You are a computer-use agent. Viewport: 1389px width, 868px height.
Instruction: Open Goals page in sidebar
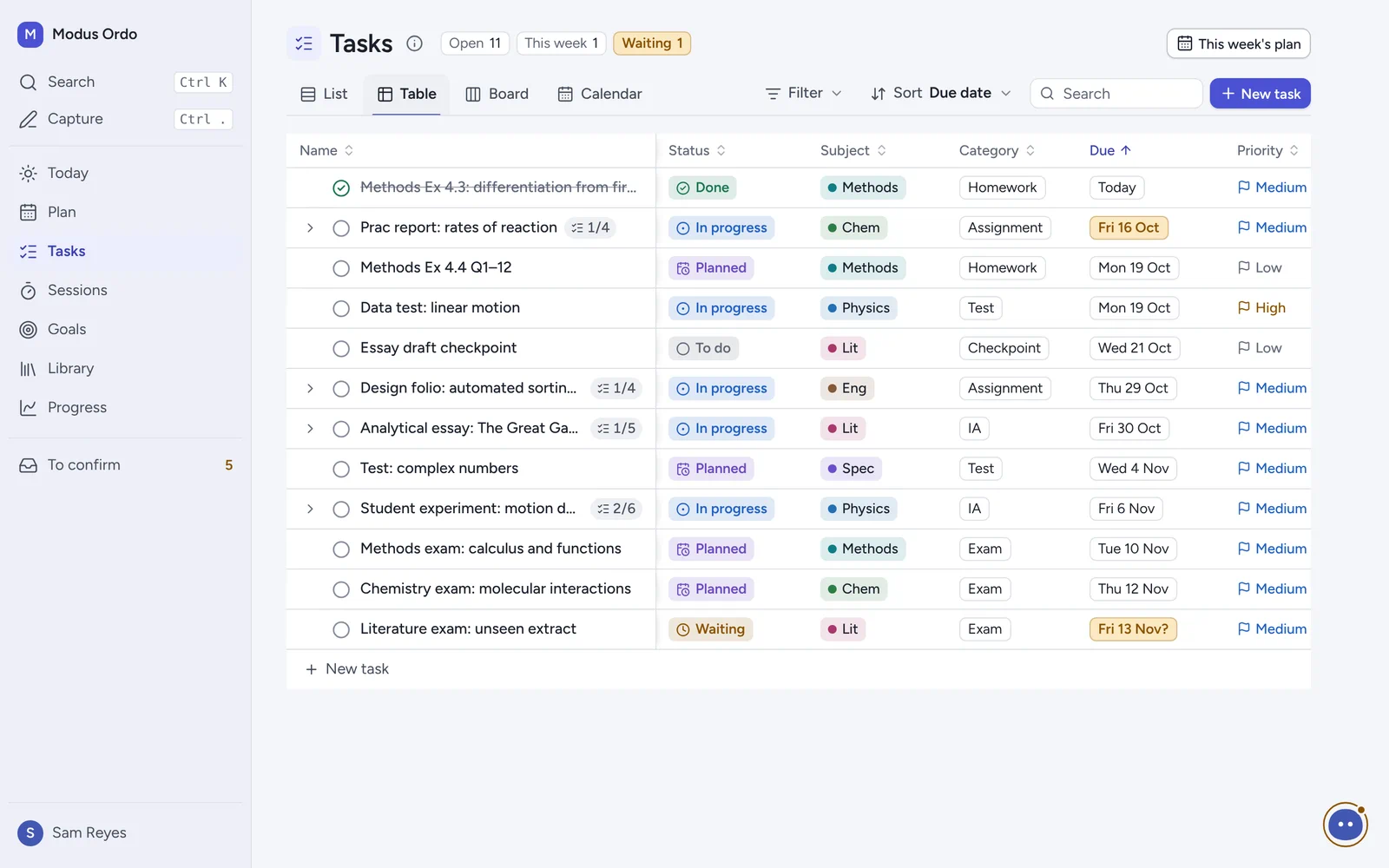(126, 329)
